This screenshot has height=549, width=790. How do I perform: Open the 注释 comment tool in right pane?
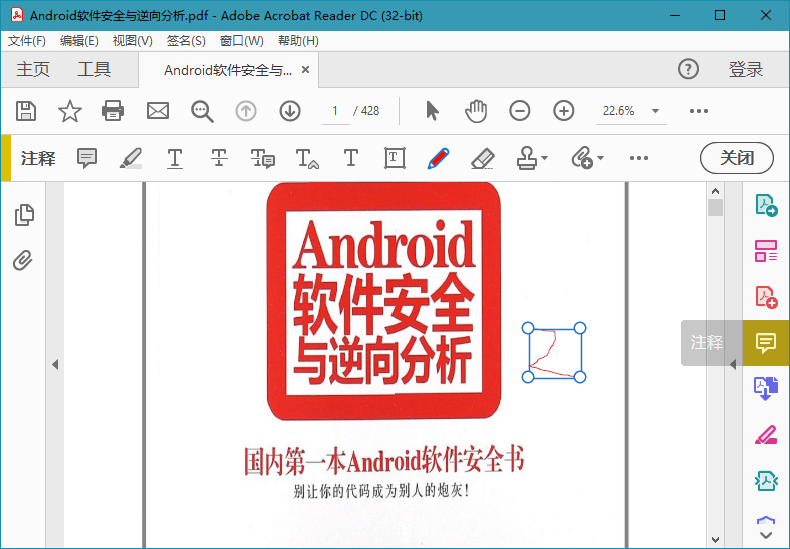pos(766,342)
